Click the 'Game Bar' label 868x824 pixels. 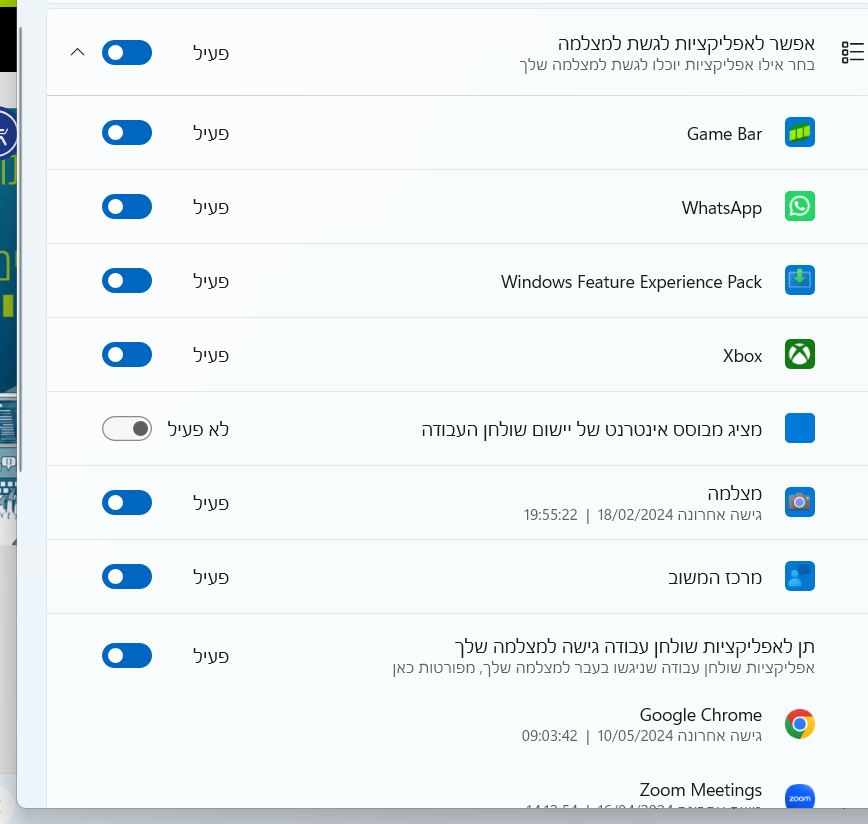coord(724,134)
